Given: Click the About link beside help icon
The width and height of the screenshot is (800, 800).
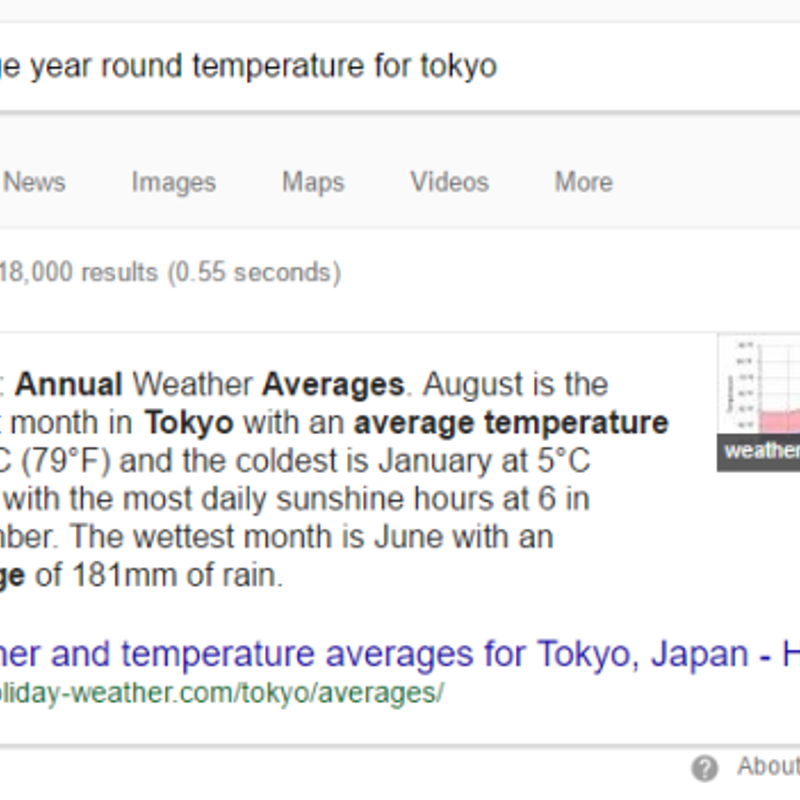Looking at the screenshot, I should tap(768, 766).
